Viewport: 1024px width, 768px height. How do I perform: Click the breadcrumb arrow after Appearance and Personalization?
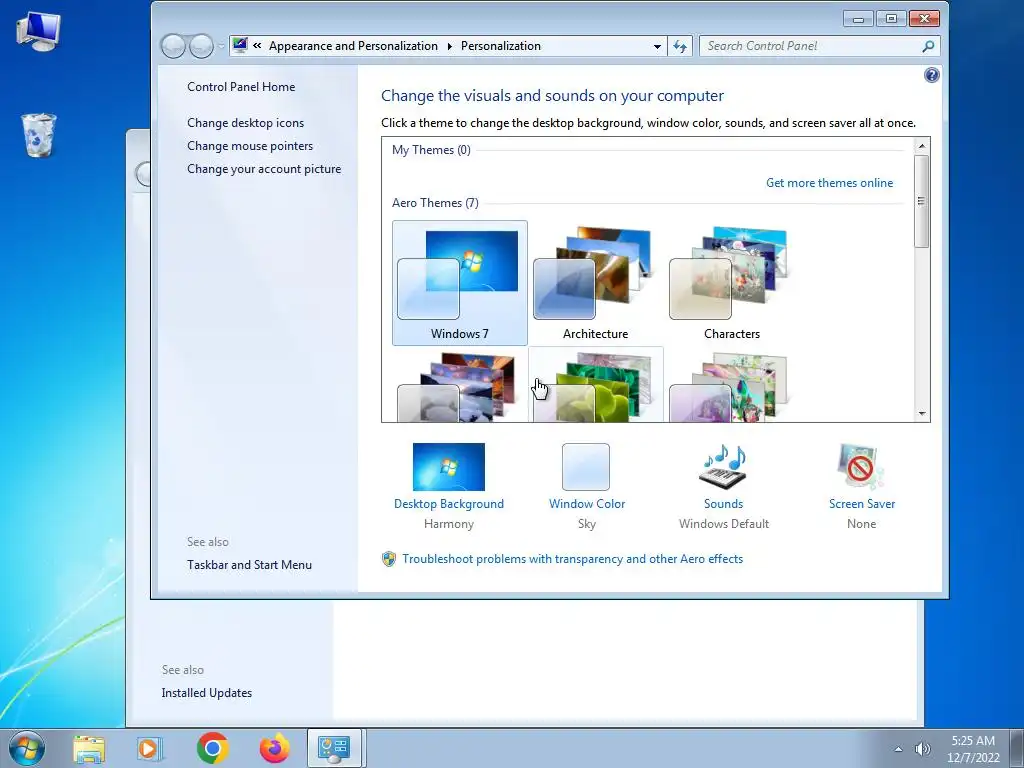coord(449,46)
